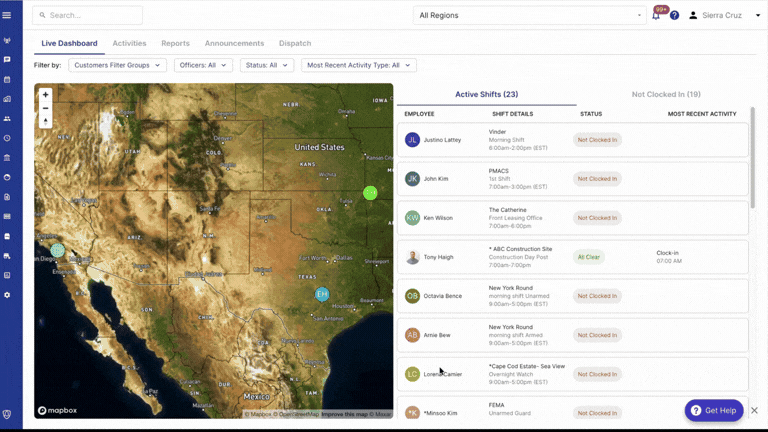Screen dimensions: 768x432
Task: Click Not Clocked In status for John Kim
Action: [x=597, y=179]
